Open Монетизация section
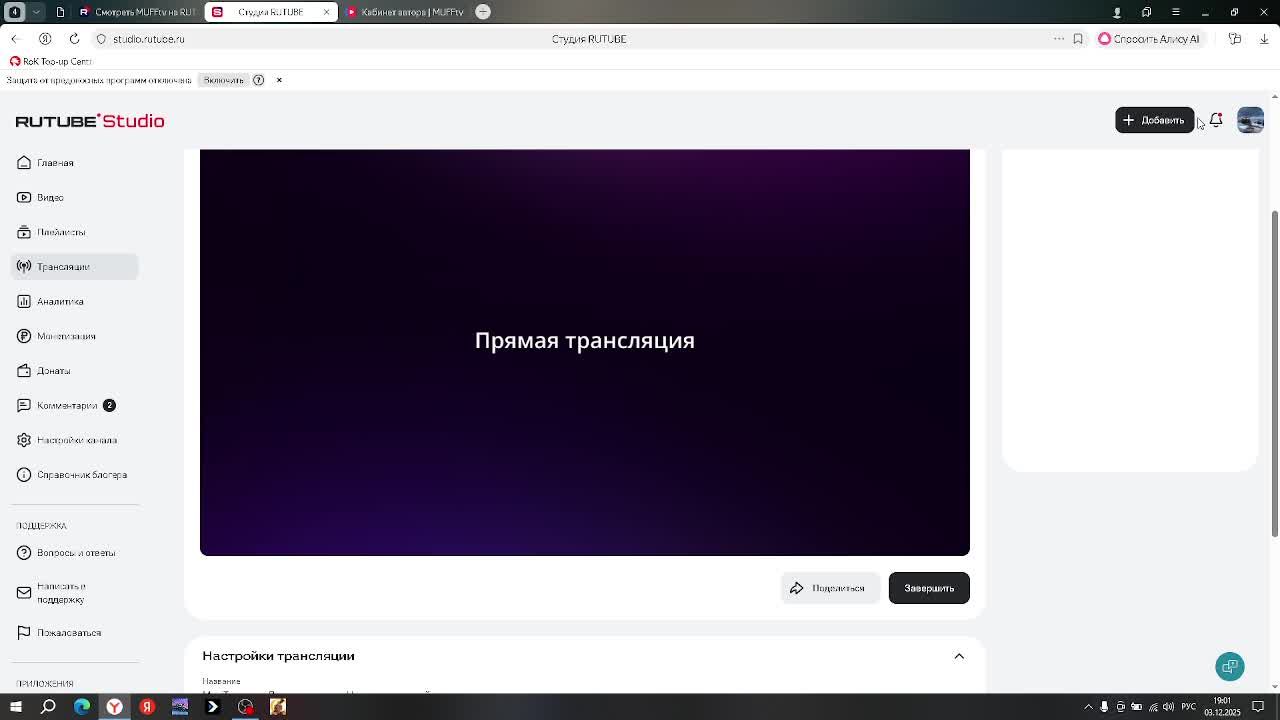The width and height of the screenshot is (1280, 720). (x=75, y=336)
